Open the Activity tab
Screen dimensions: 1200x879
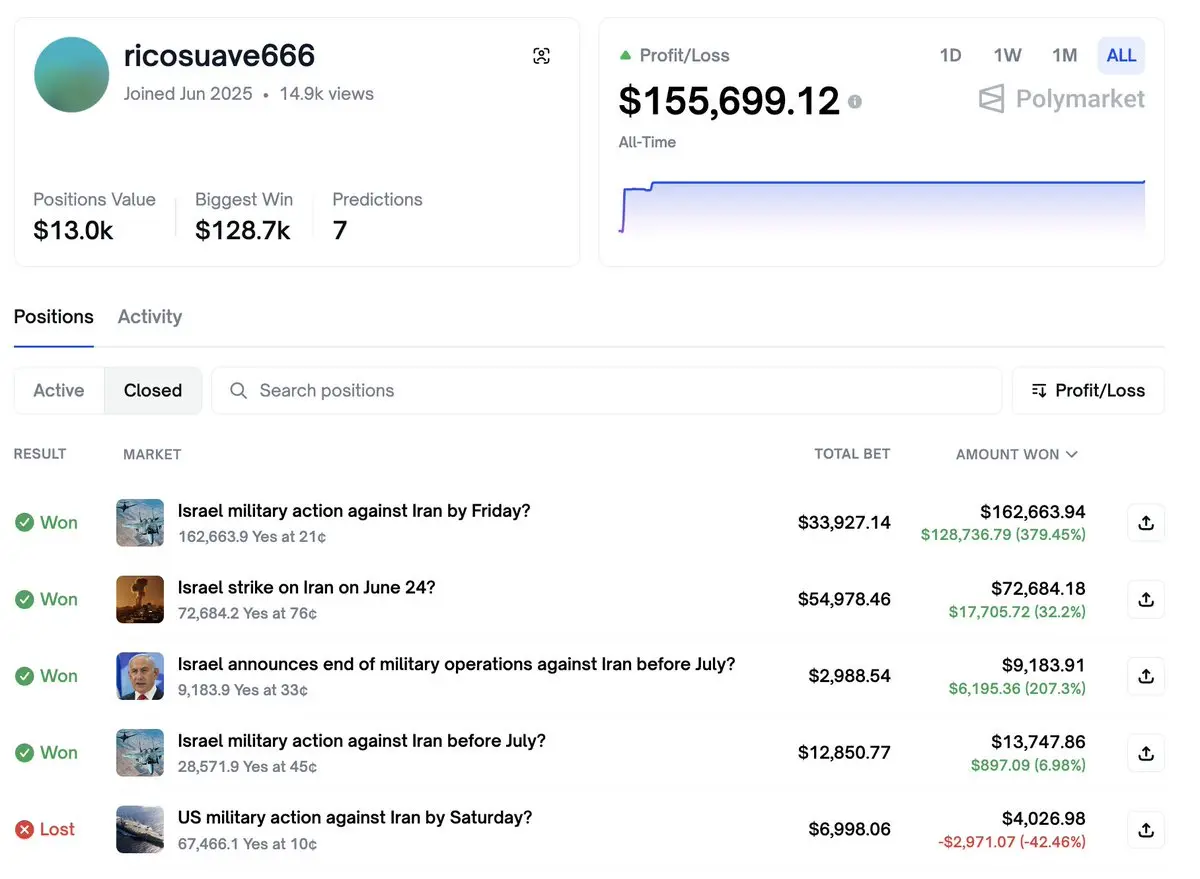point(150,317)
